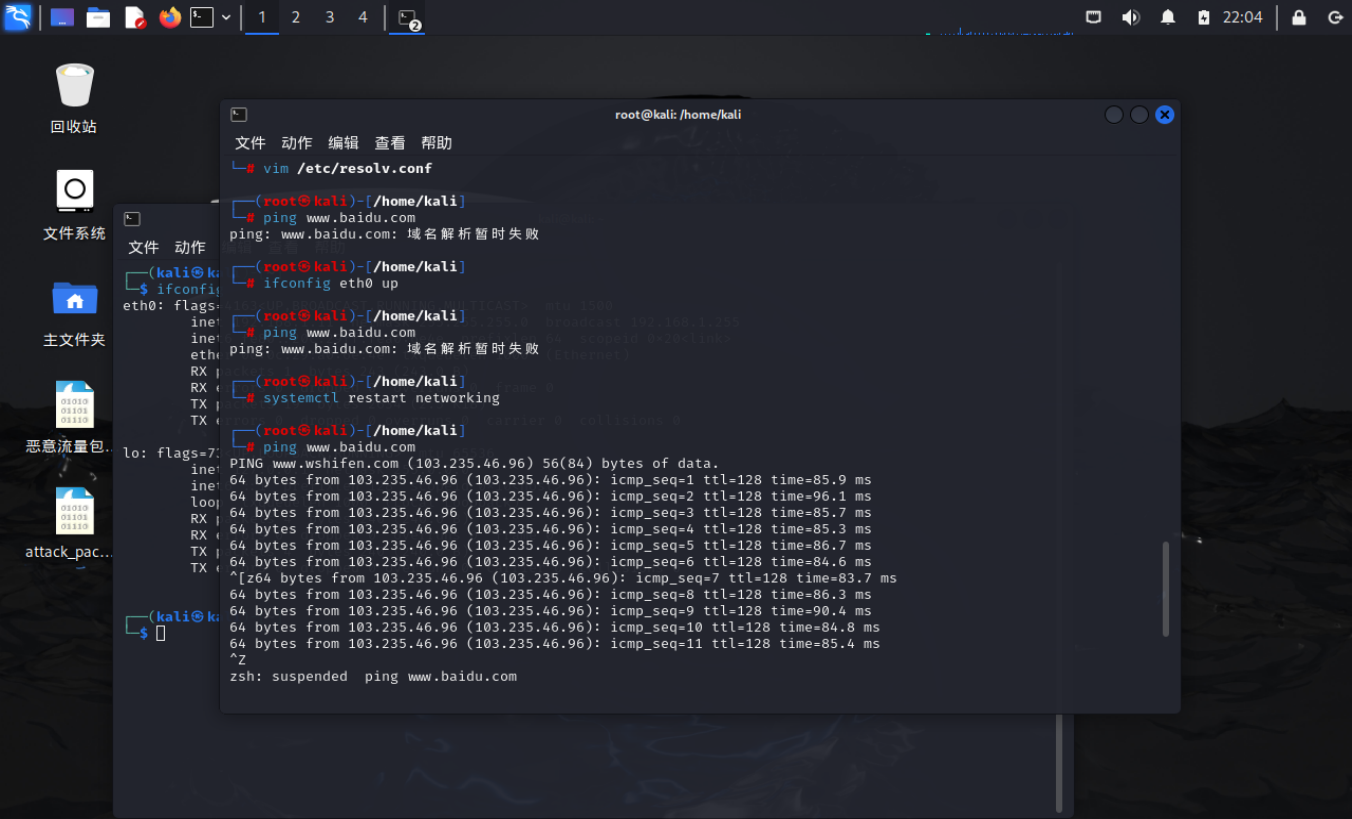Click the cursor prompt in background terminal

tap(160, 633)
